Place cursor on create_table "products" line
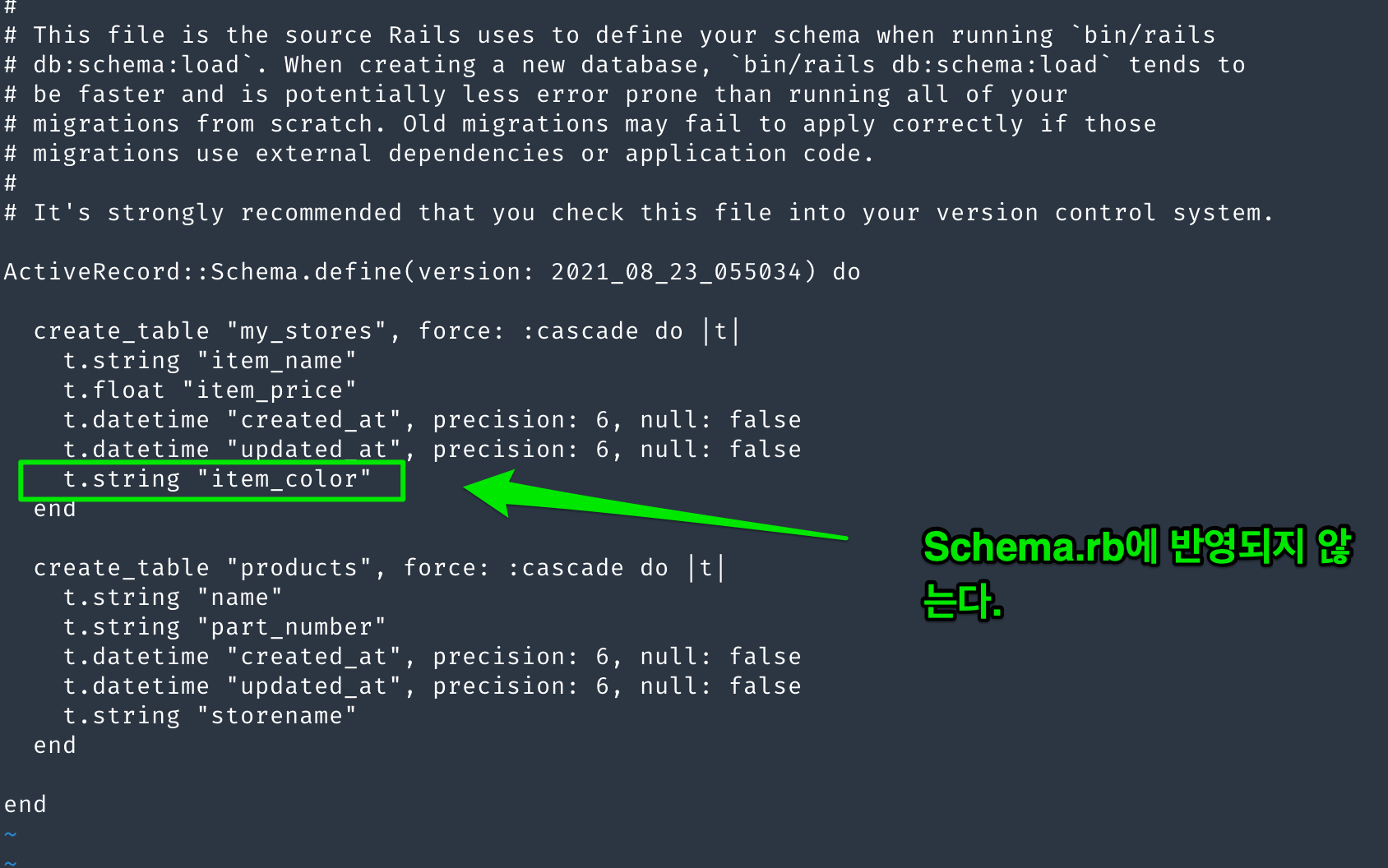The width and height of the screenshot is (1388, 868). [378, 568]
